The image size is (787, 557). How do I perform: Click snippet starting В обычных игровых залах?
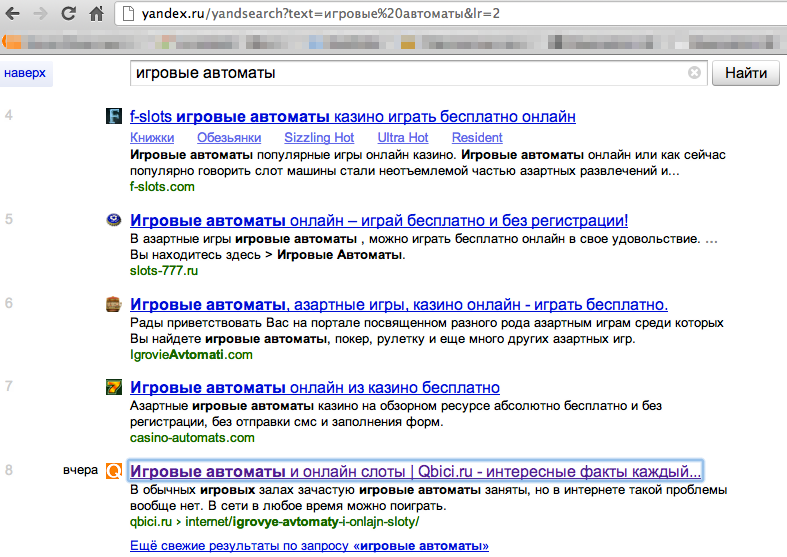tap(429, 497)
